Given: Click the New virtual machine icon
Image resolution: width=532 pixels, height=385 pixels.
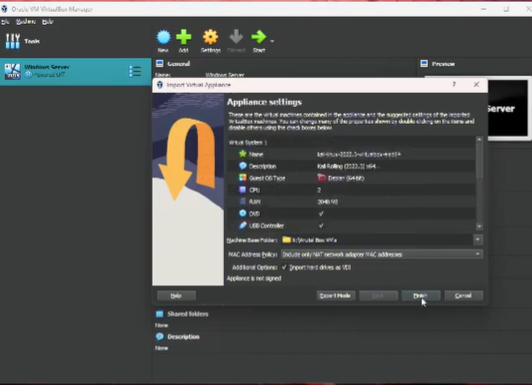Looking at the screenshot, I should (164, 37).
